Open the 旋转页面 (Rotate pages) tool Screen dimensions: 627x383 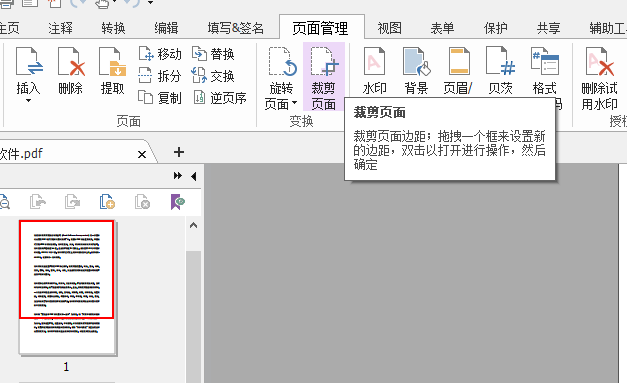tap(282, 78)
